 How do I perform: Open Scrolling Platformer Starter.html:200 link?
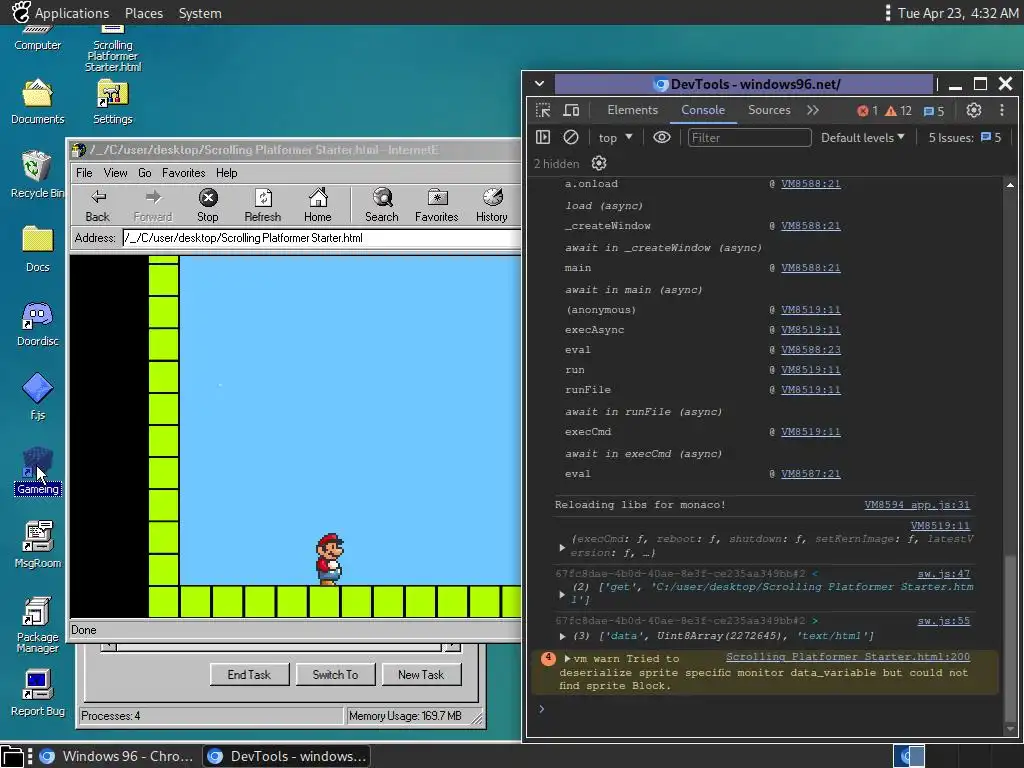(848, 656)
